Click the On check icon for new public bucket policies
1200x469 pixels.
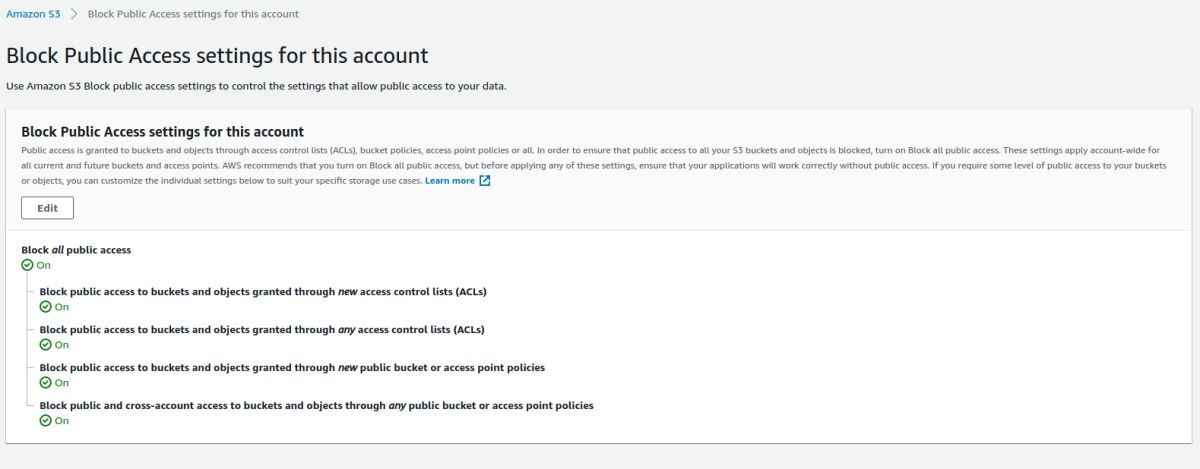click(x=45, y=382)
